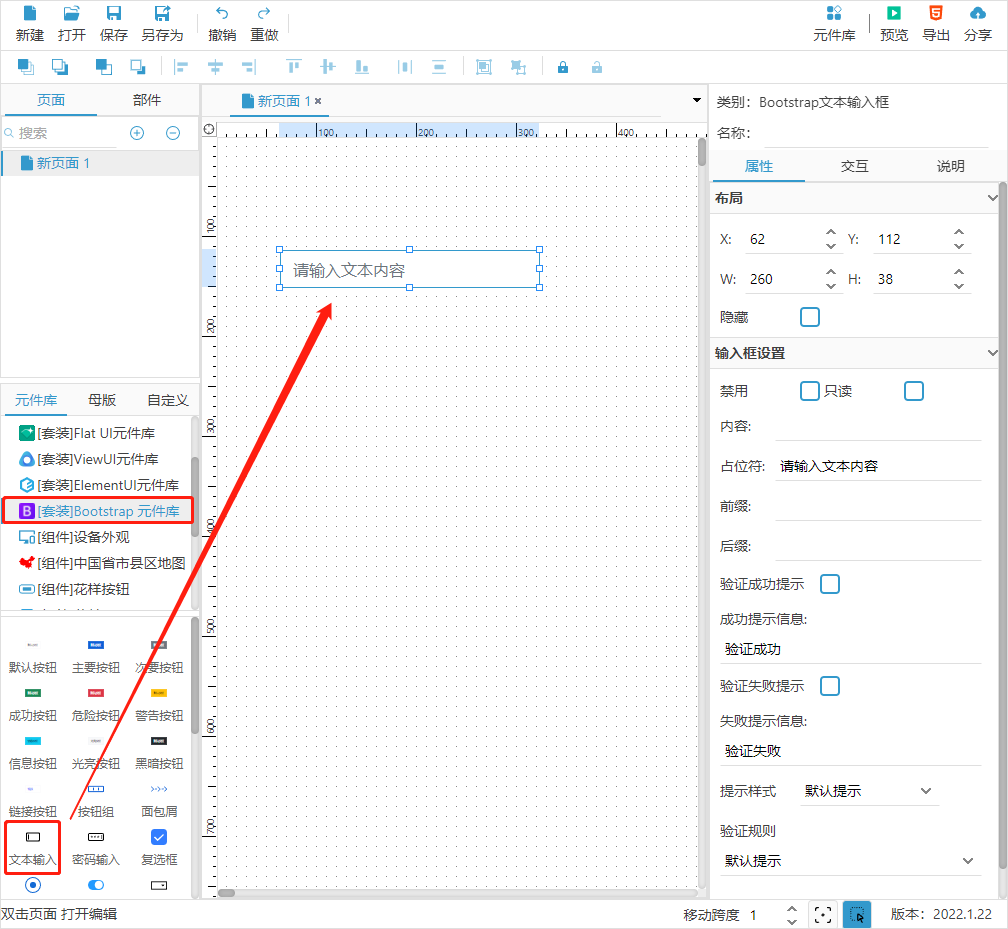
Task: Check the 隐藏 checkbox
Action: 810,317
